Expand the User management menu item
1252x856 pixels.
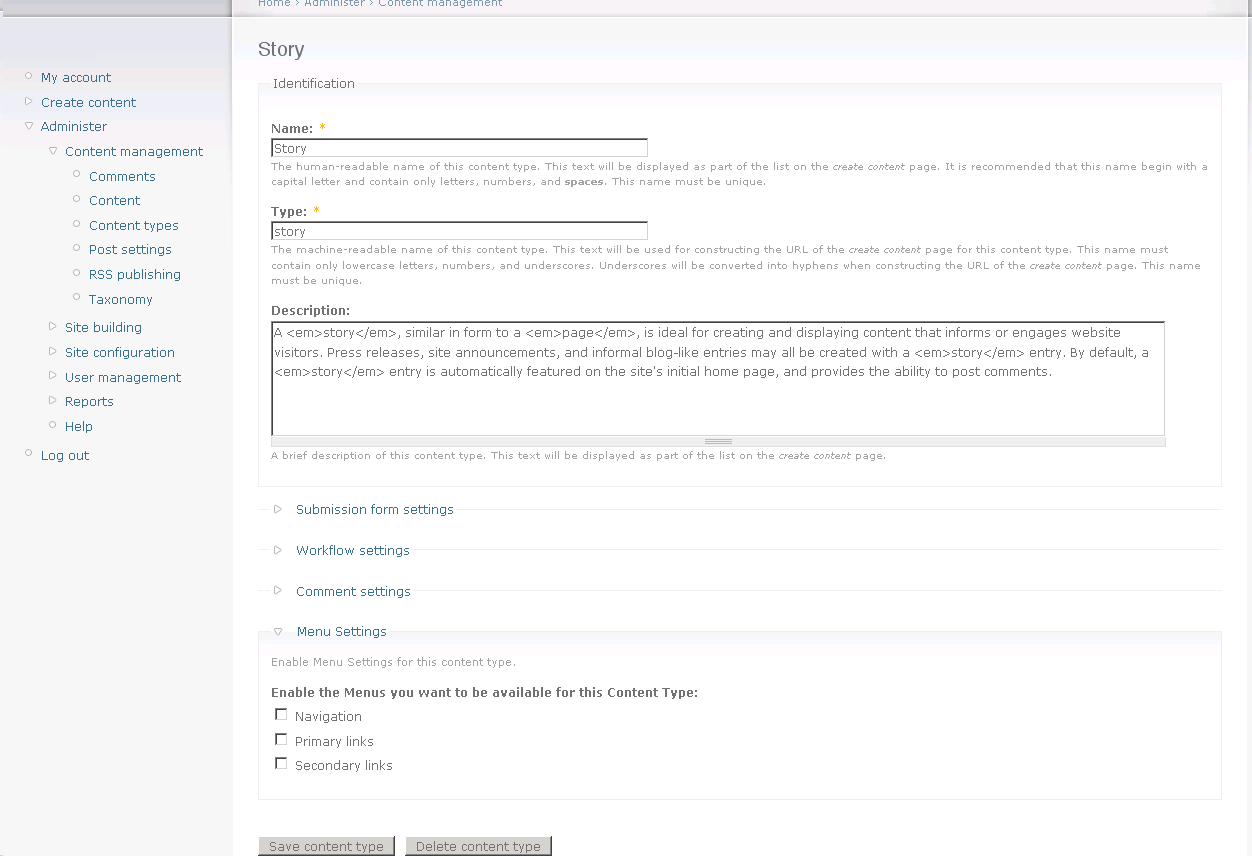coord(123,377)
